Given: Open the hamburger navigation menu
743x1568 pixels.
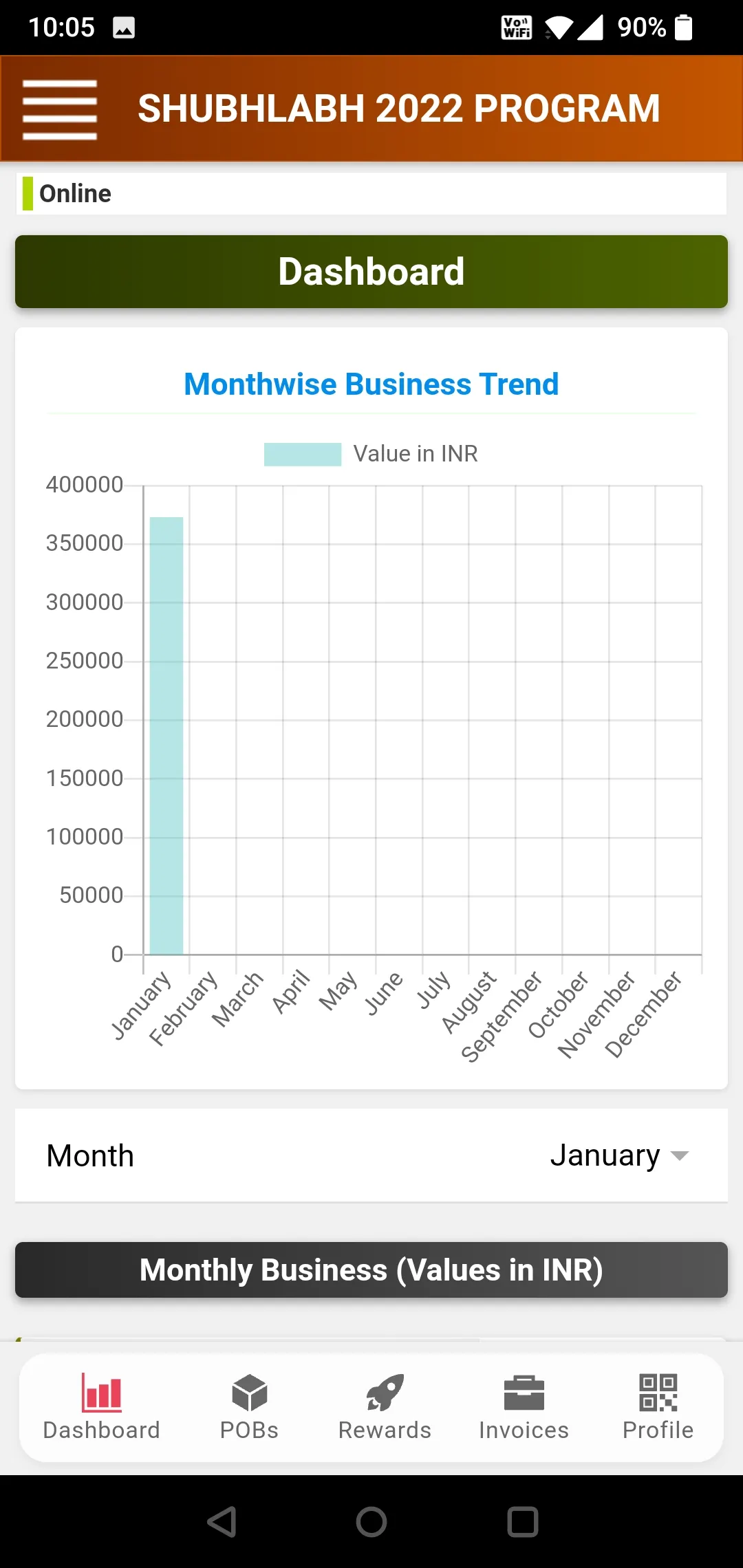Looking at the screenshot, I should 60,110.
